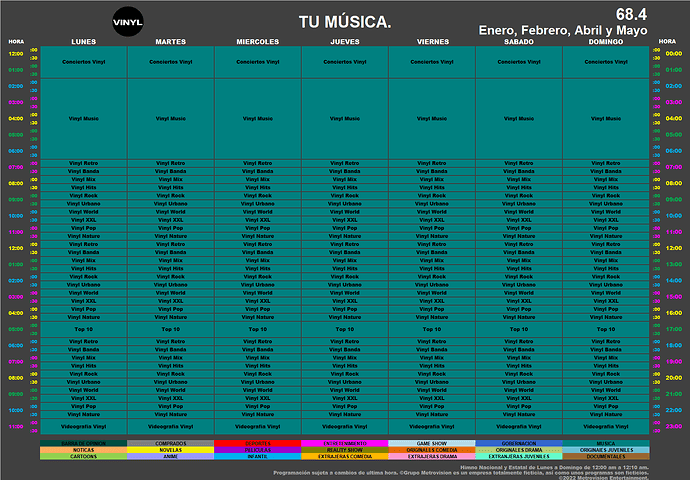Open Videografia Vinyl on Domingo
Viewport: 690px width, 480px height.
606,426
